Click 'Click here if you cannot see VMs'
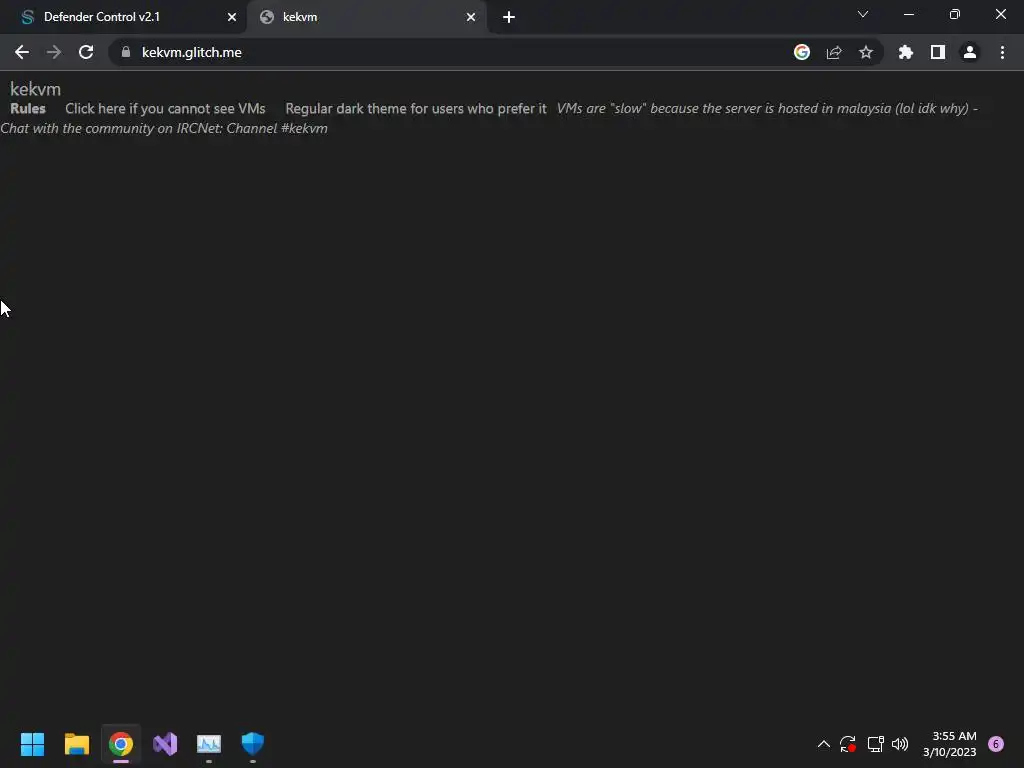 165,108
